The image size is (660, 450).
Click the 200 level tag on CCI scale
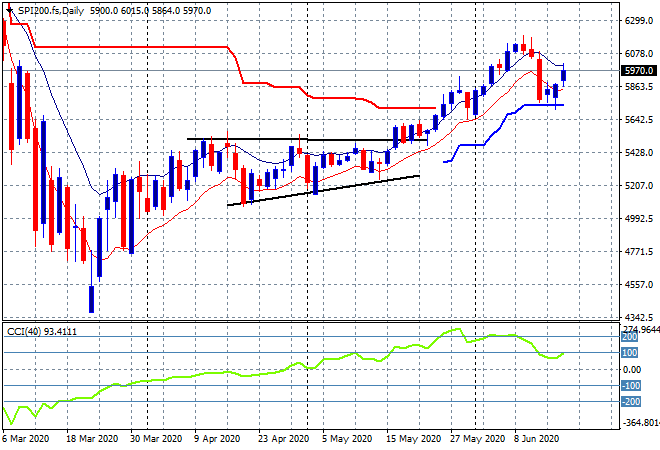tap(629, 337)
